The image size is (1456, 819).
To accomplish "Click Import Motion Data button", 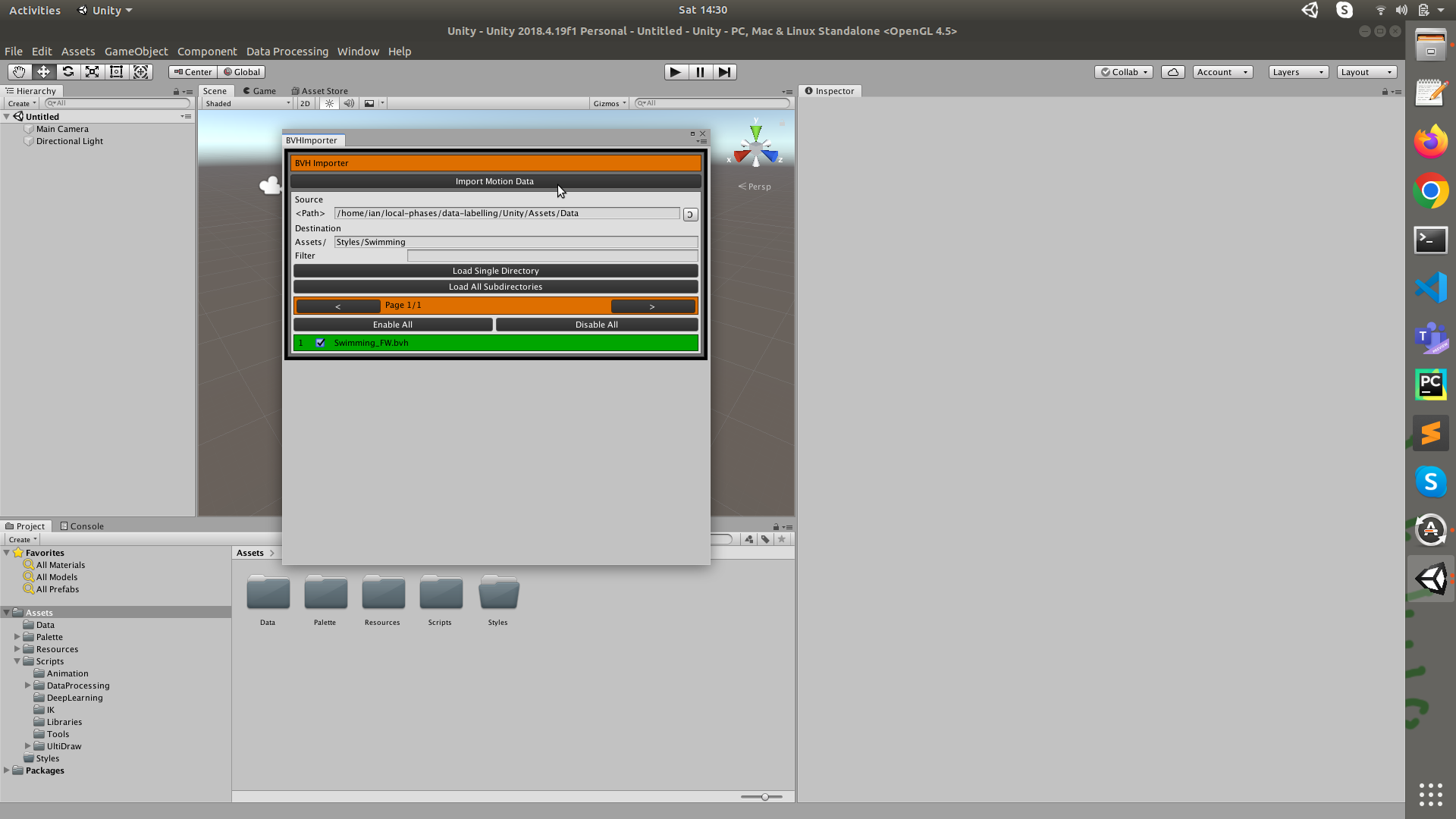I will pyautogui.click(x=494, y=182).
